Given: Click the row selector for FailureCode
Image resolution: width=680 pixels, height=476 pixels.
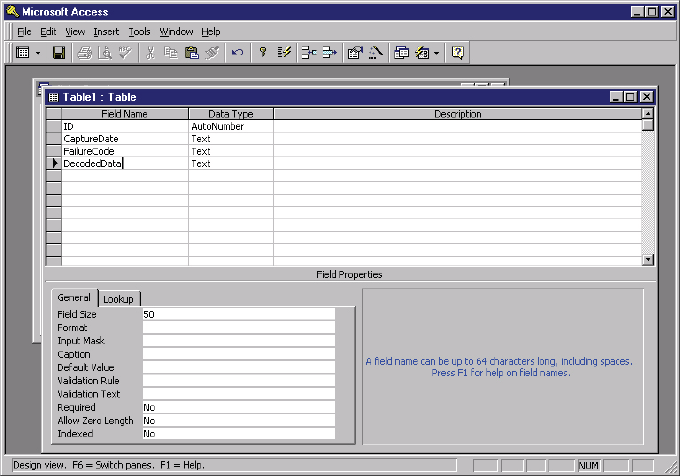Looking at the screenshot, I should [54, 151].
